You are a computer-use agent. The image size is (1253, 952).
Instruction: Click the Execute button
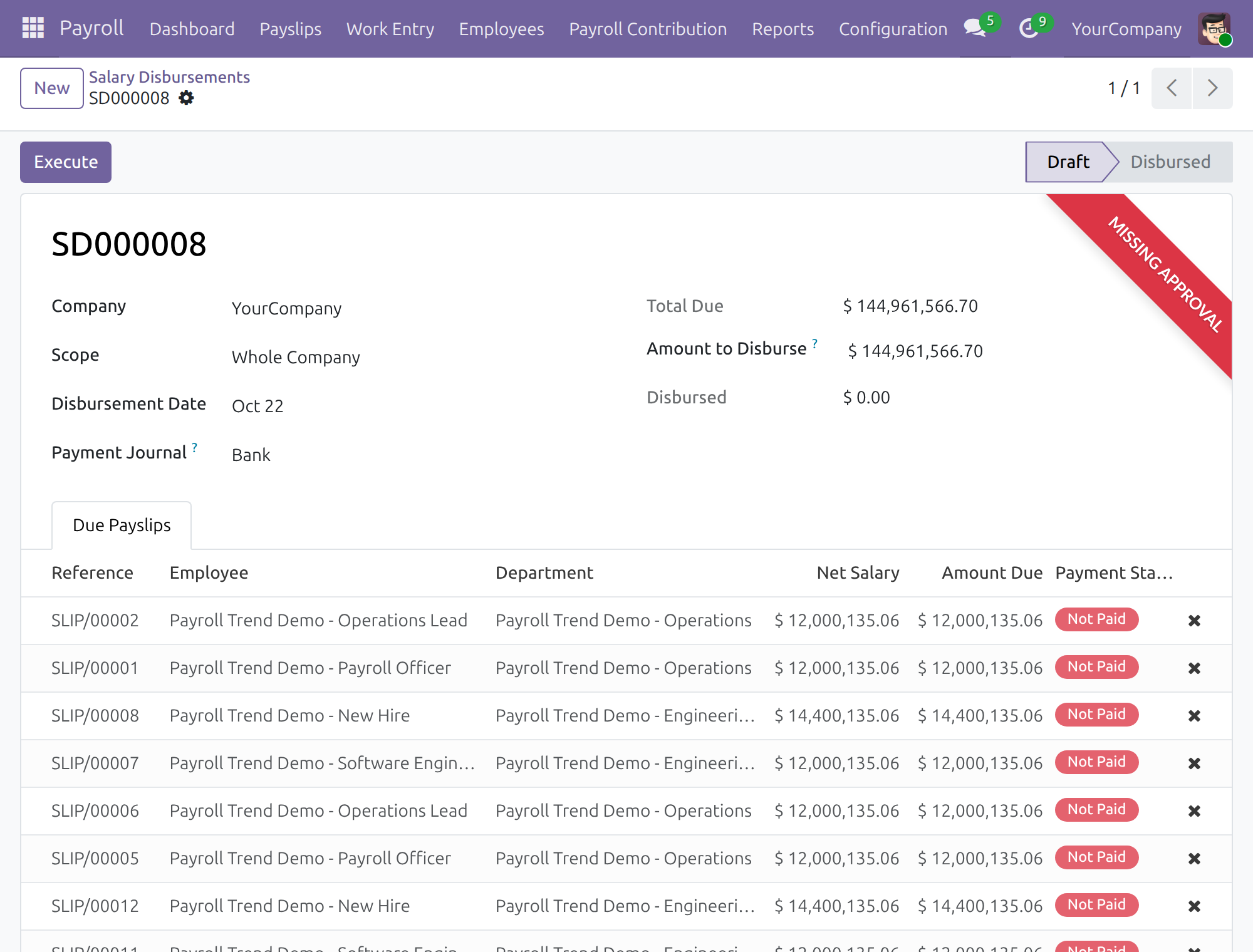[x=66, y=162]
